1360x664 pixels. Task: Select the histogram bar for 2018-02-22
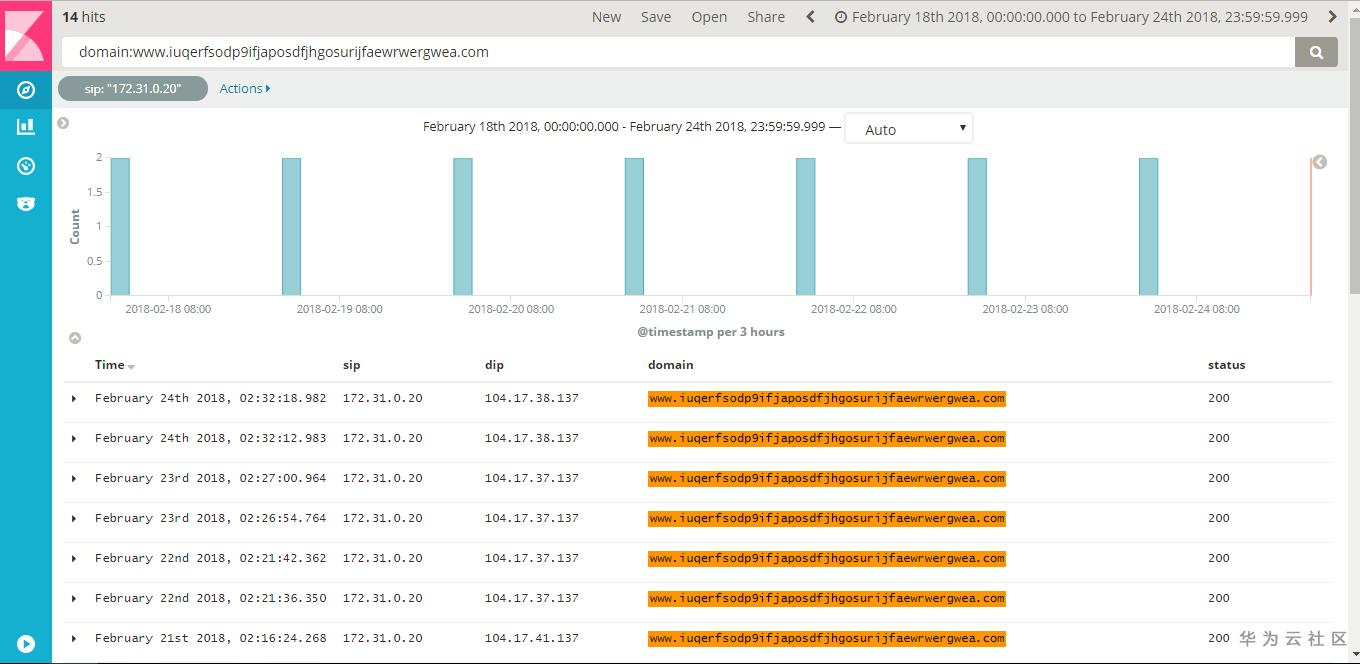806,226
